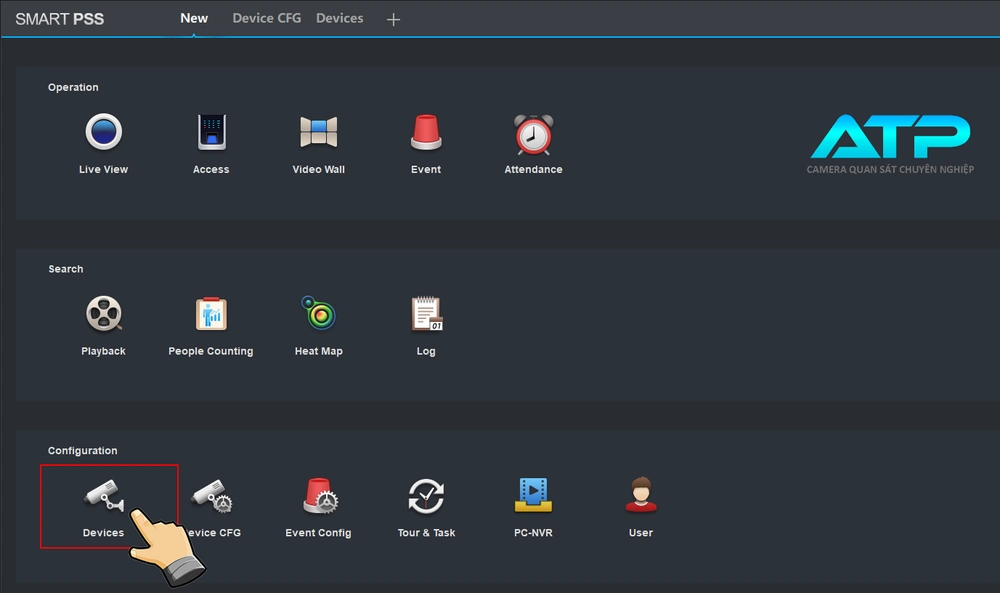Viewport: 1000px width, 593px height.
Task: Switch to the New tab
Action: [x=194, y=18]
